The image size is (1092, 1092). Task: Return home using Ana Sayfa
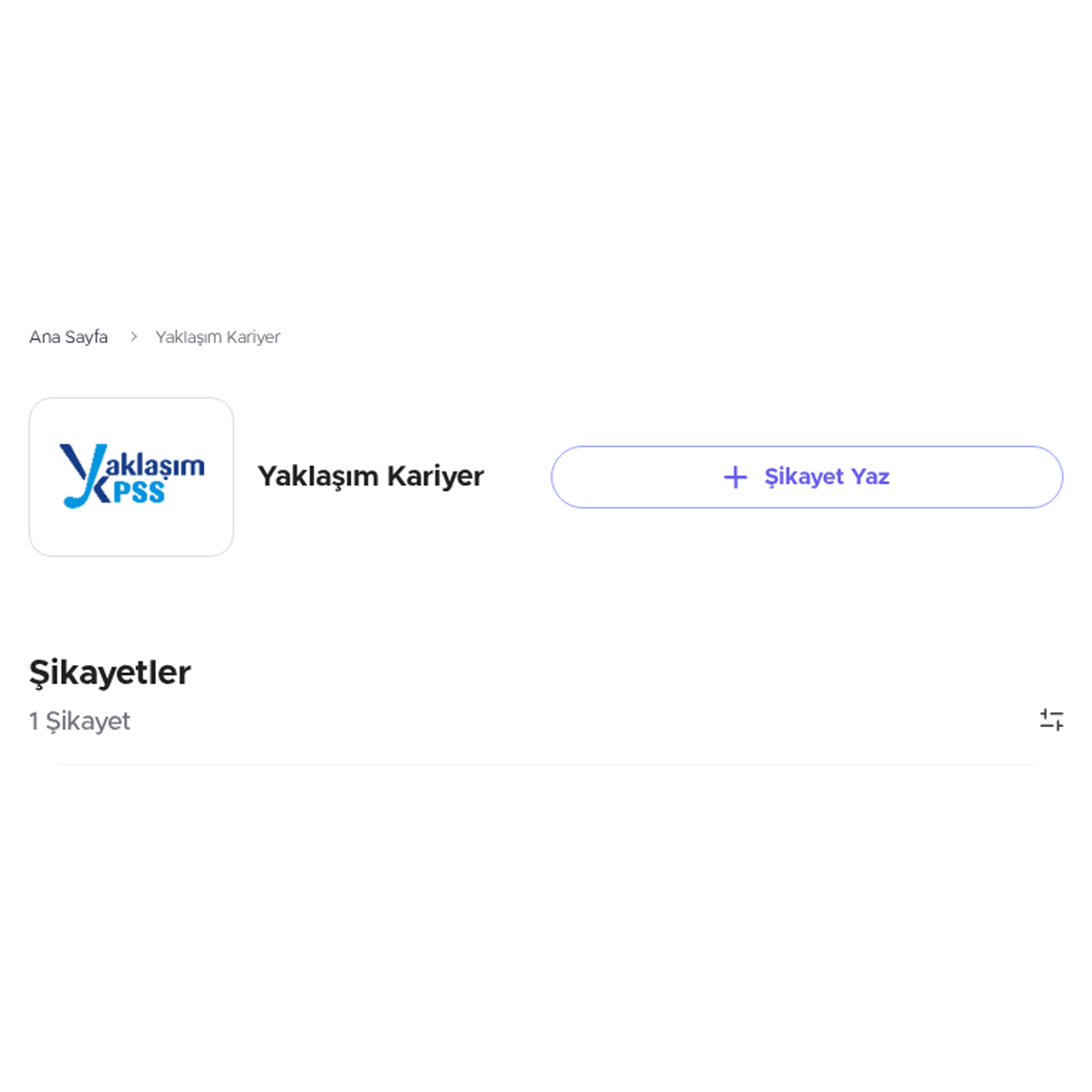pos(68,337)
